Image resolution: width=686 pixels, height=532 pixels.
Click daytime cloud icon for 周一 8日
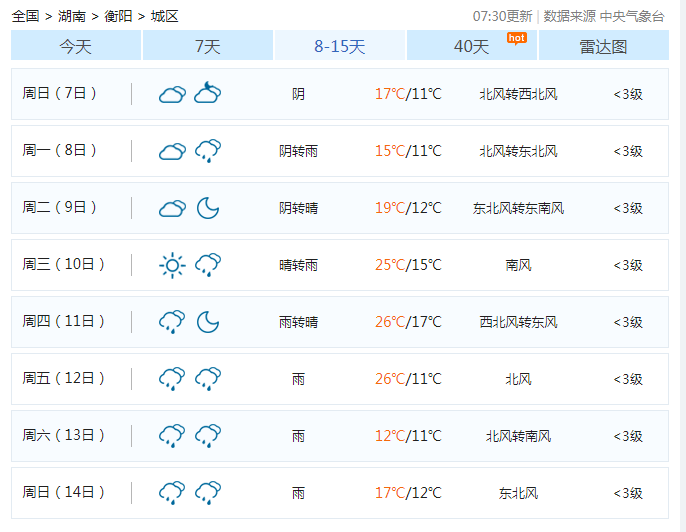(x=172, y=151)
